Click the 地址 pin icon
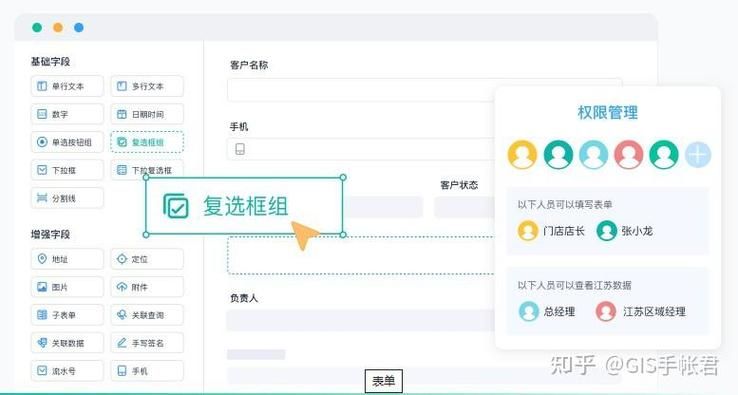738x395 pixels. 42,259
